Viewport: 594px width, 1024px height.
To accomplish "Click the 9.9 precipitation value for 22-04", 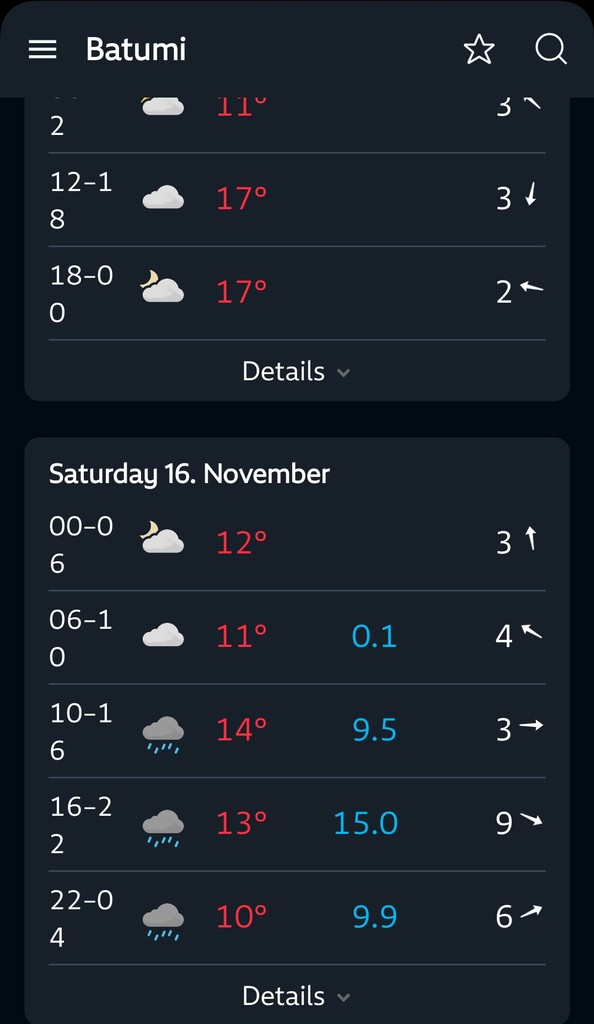I will (x=375, y=916).
